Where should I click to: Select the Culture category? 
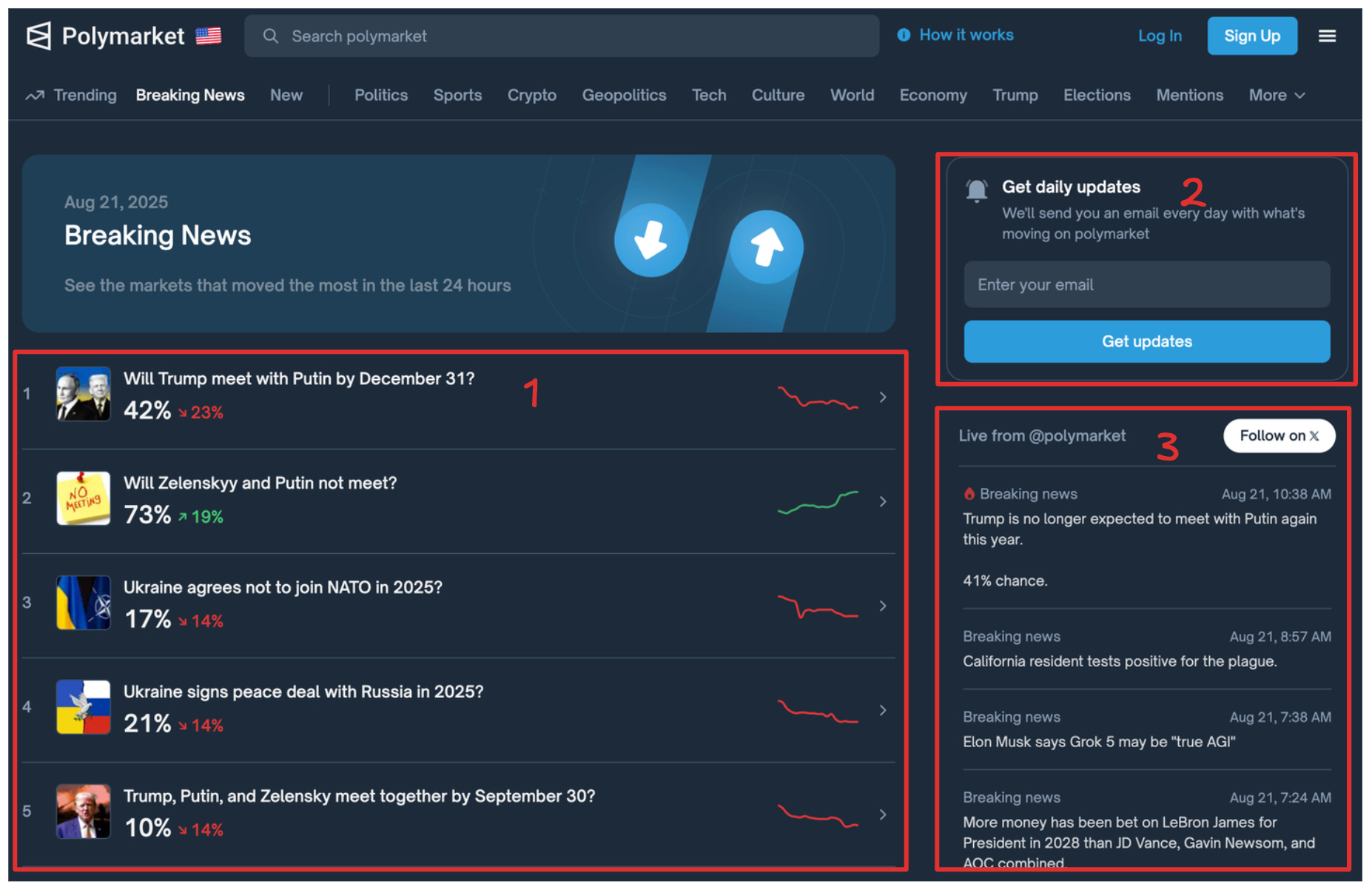coord(778,96)
